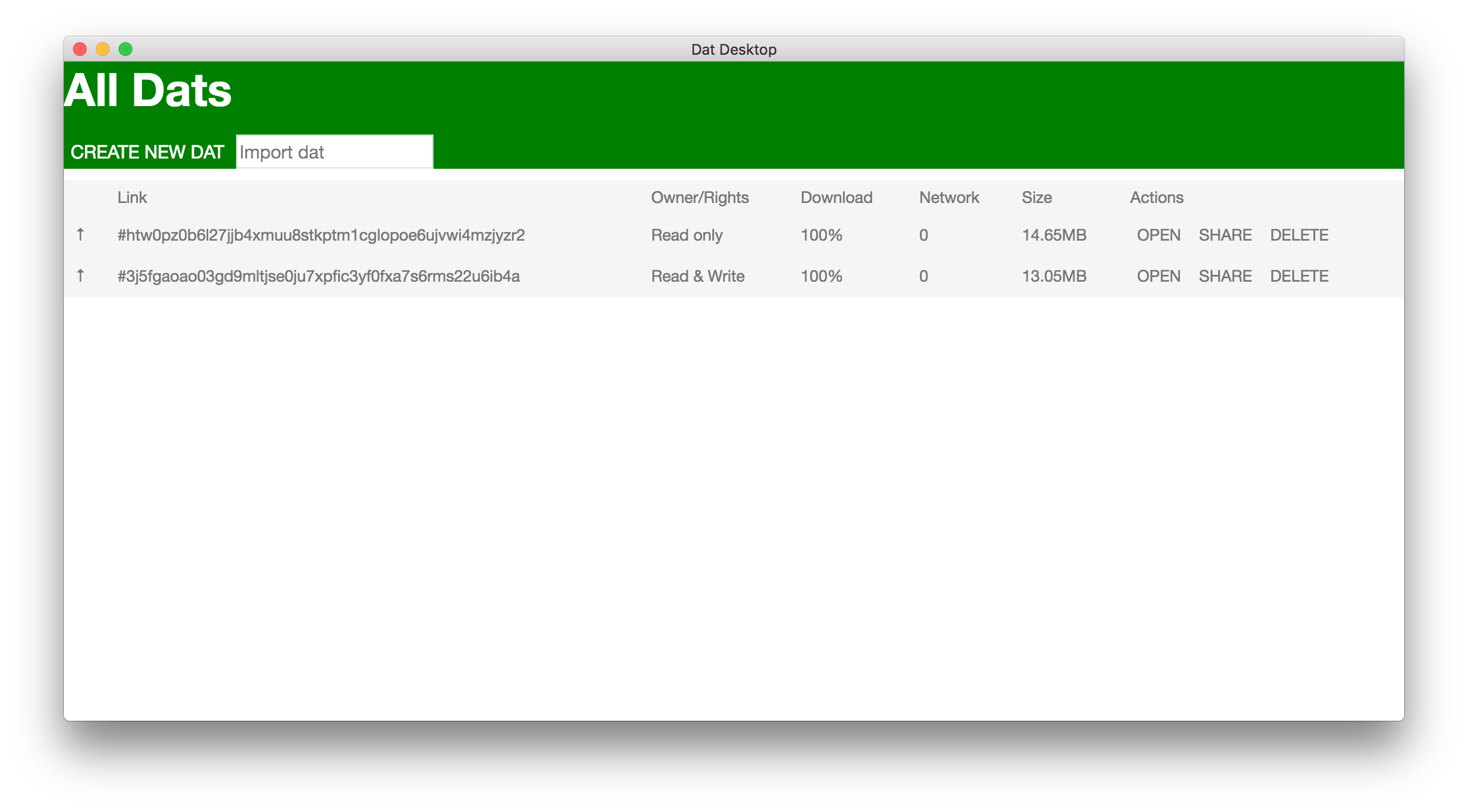Click the #htw0pz0b6l27 dat link
This screenshot has width=1468, height=812.
[321, 235]
